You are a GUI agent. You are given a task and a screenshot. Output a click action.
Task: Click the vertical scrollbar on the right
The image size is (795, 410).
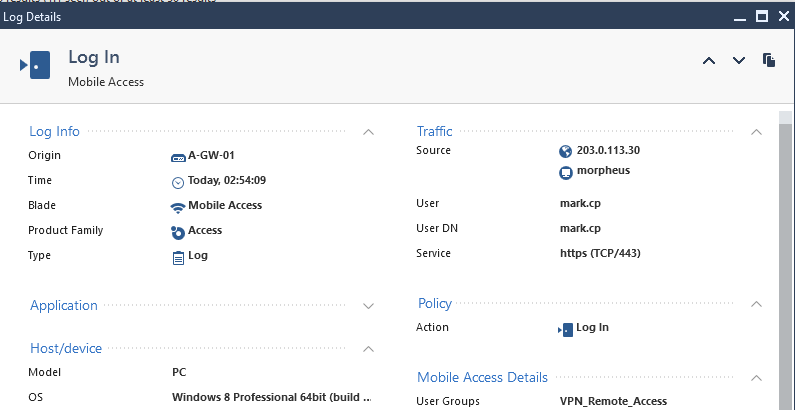(787, 250)
